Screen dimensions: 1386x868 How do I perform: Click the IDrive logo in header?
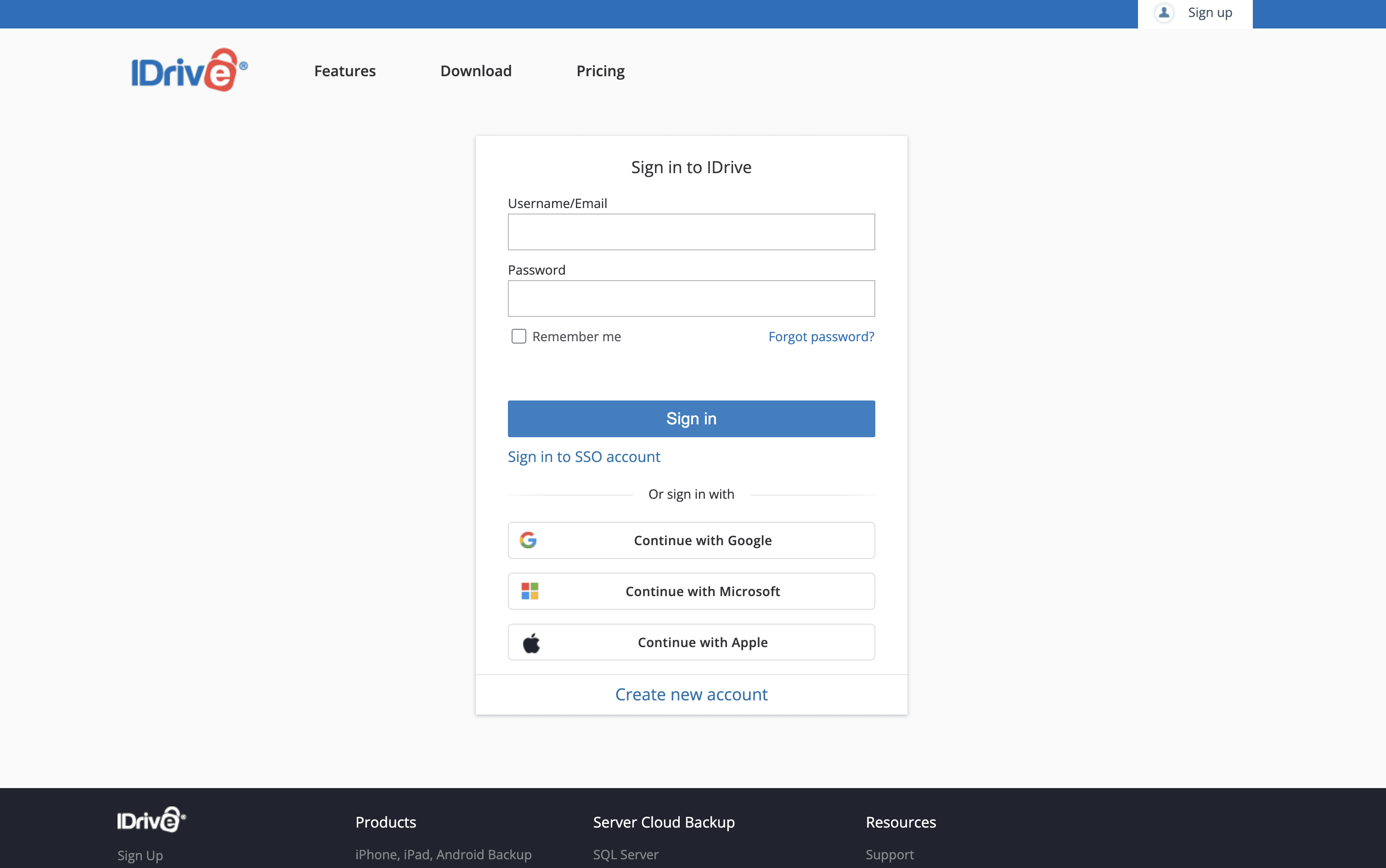(x=189, y=70)
